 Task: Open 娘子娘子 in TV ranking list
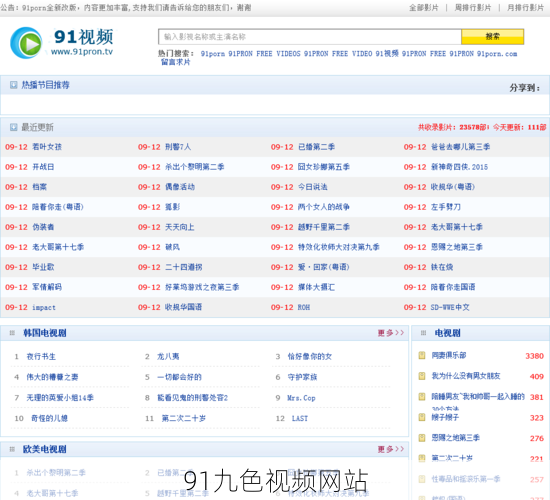(x=445, y=417)
